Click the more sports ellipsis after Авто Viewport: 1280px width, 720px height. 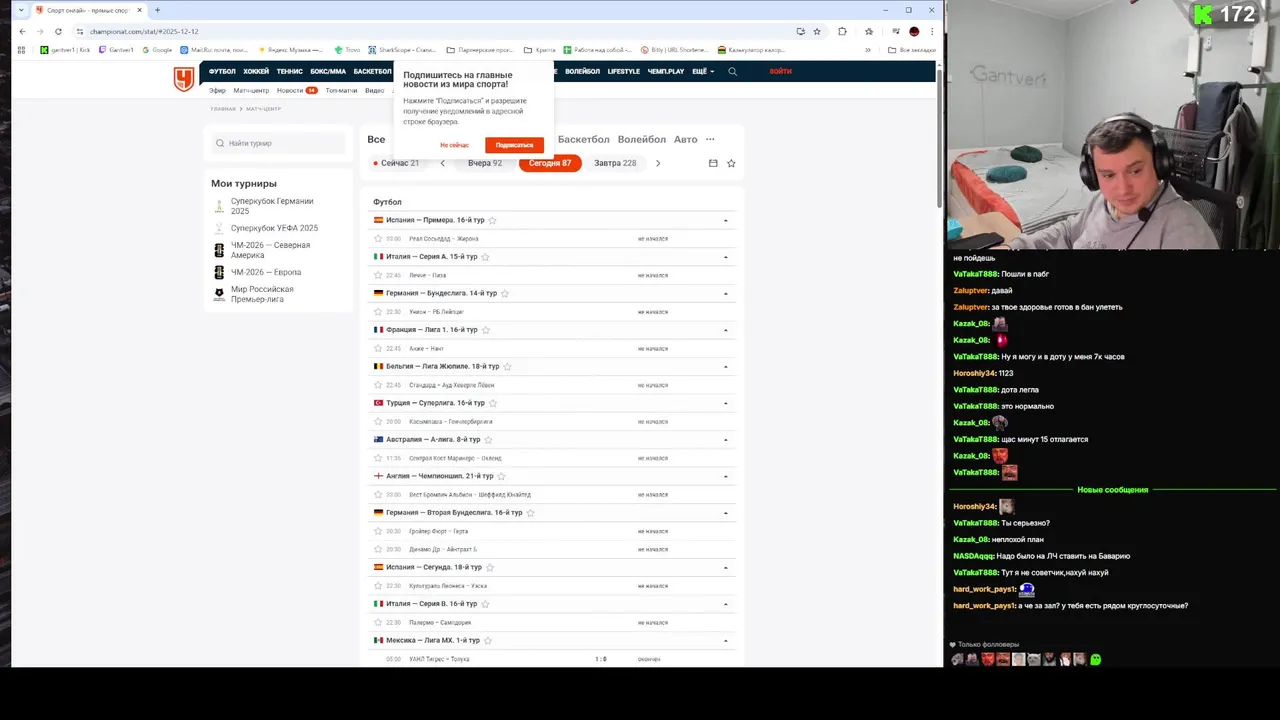(x=710, y=139)
